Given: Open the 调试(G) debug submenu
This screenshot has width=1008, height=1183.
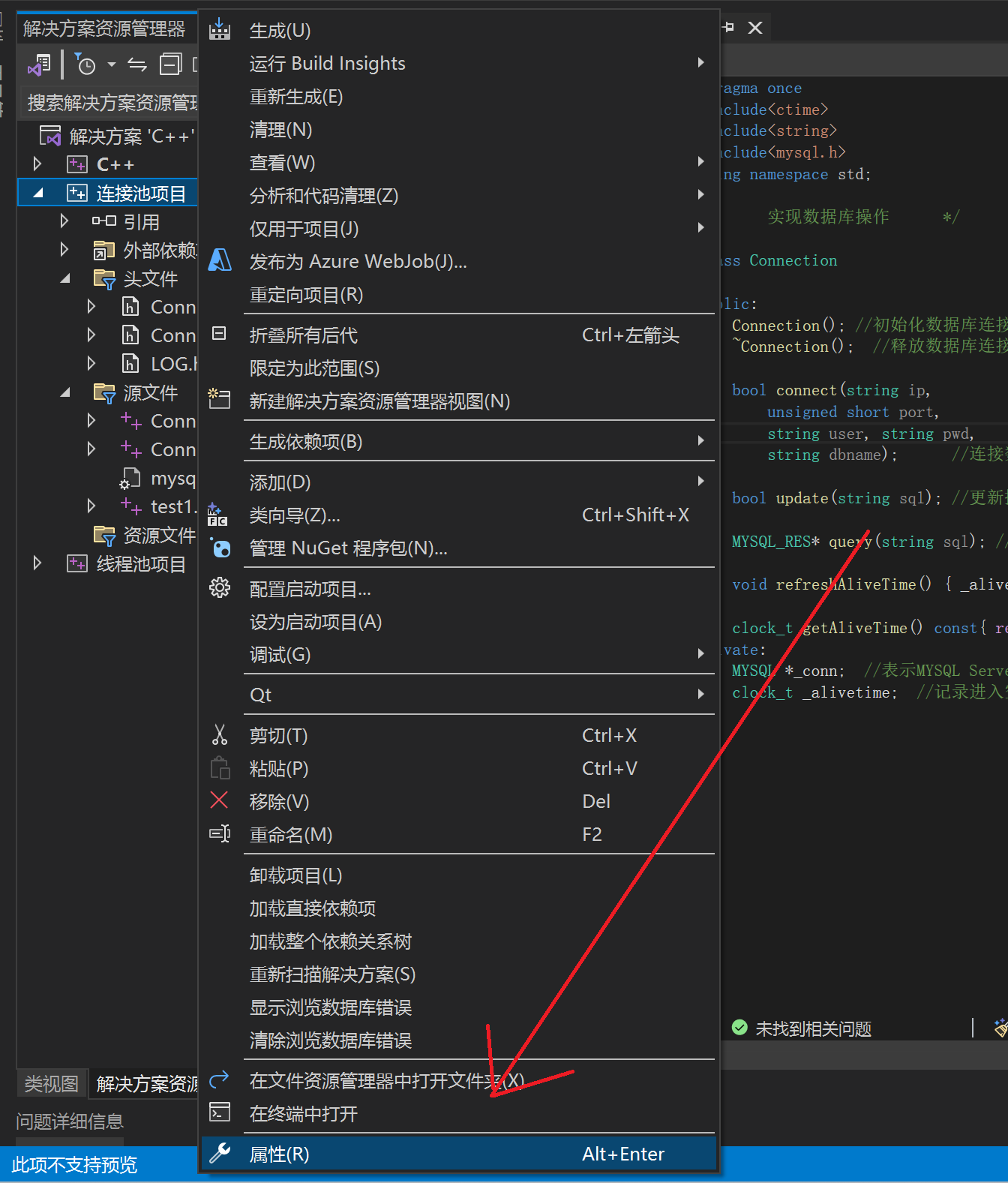Looking at the screenshot, I should point(458,654).
